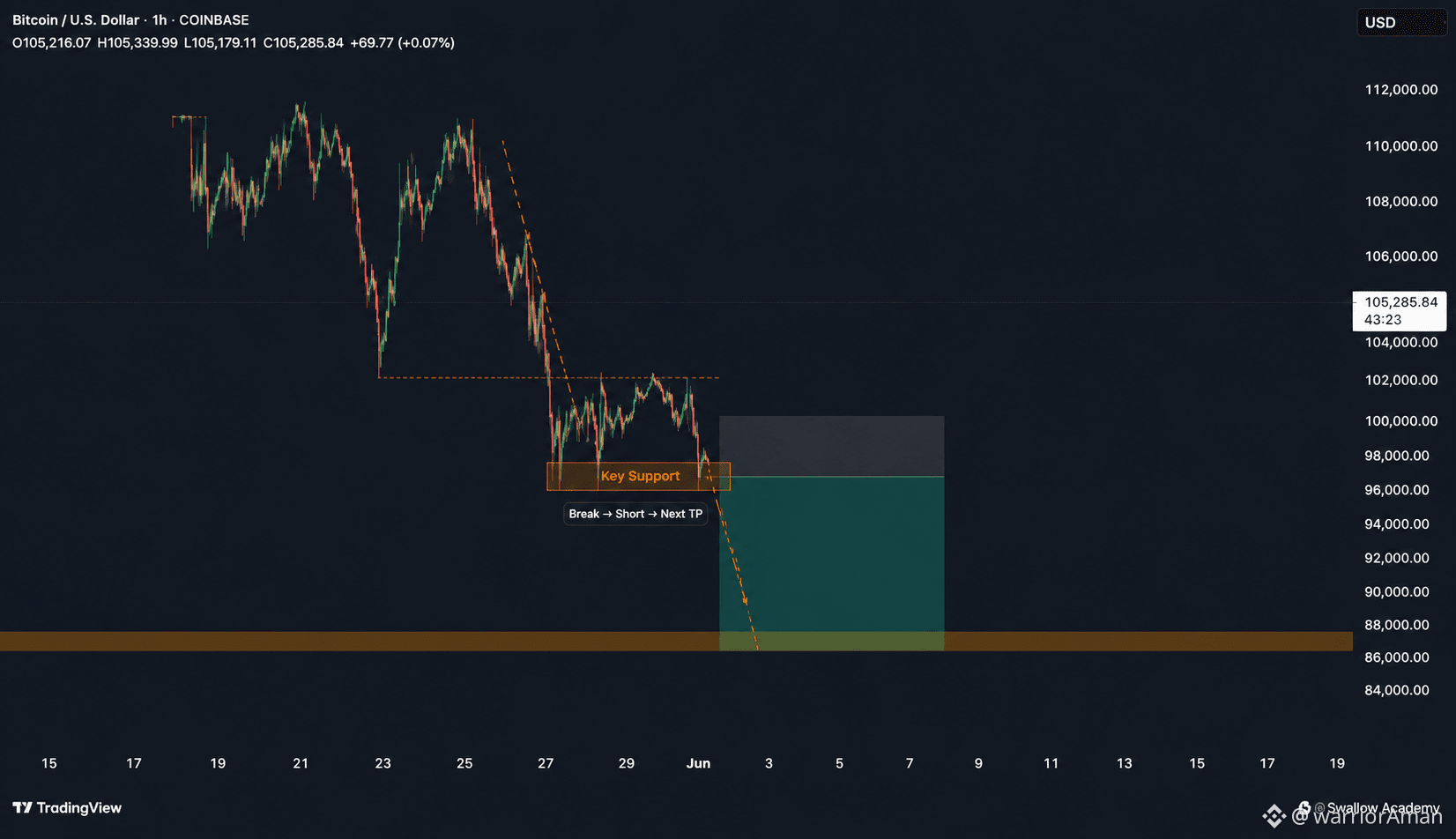Click the date label 27 on time axis
Image resolution: width=1456 pixels, height=839 pixels.
(546, 763)
